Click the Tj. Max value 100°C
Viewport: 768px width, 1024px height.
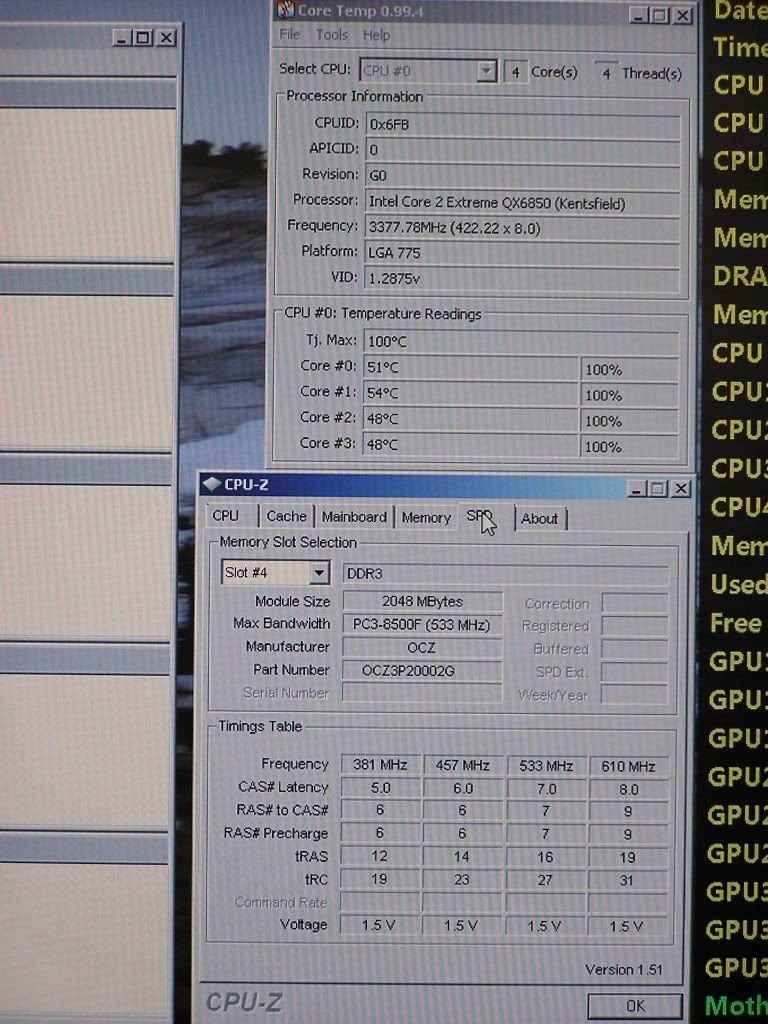[521, 342]
